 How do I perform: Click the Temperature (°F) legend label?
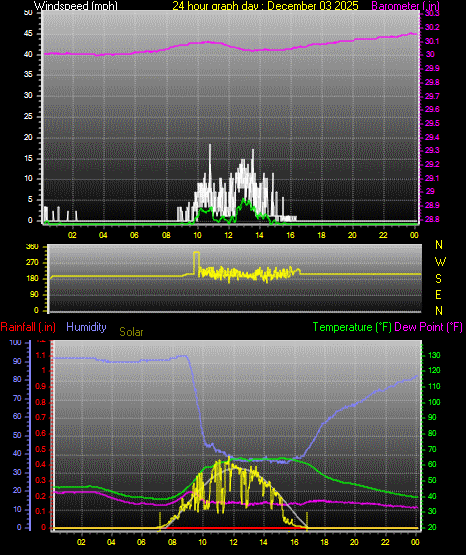352,327
